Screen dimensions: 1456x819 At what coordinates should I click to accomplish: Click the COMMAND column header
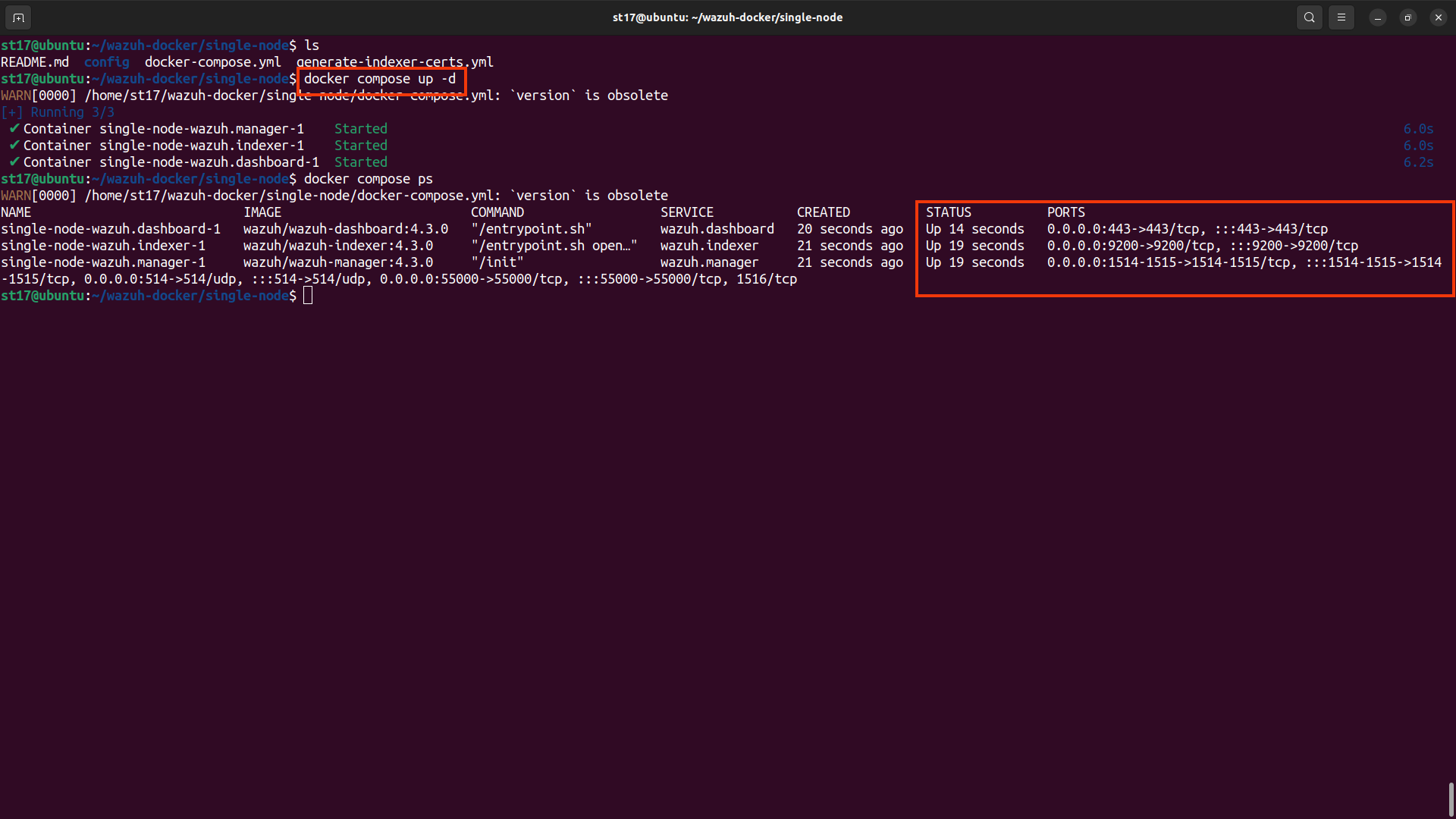coord(497,212)
